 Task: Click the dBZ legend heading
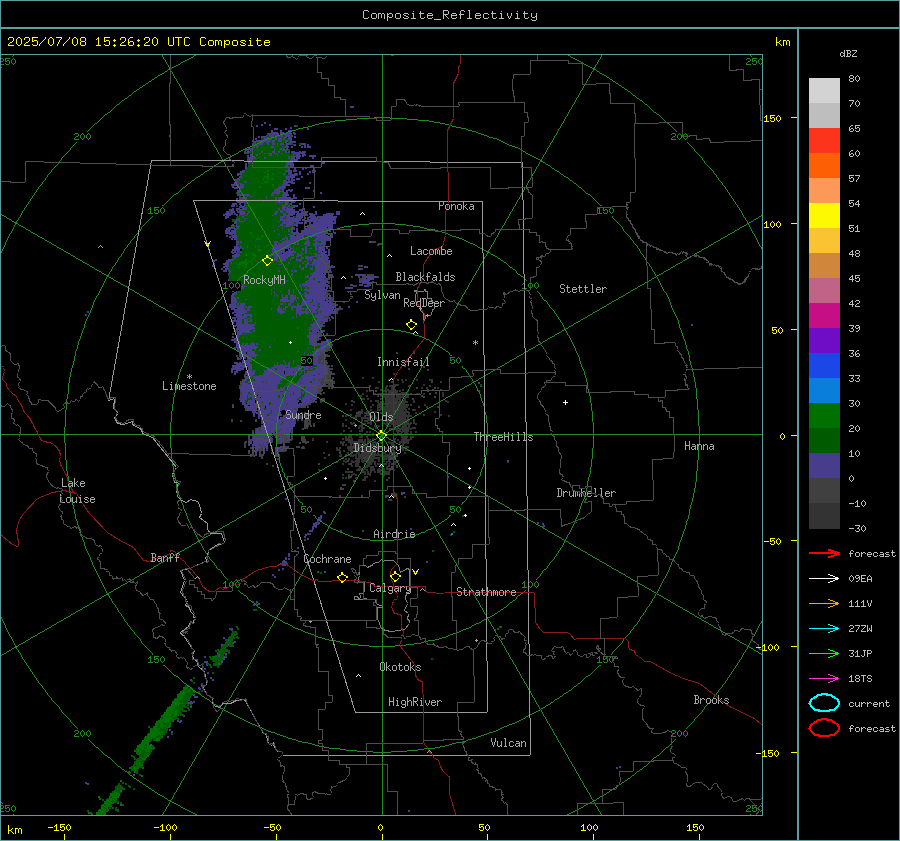click(x=848, y=53)
